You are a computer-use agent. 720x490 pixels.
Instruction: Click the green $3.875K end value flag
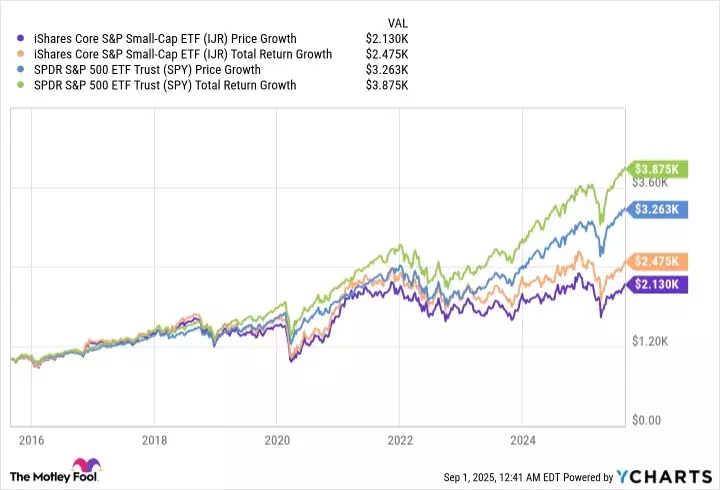[658, 168]
